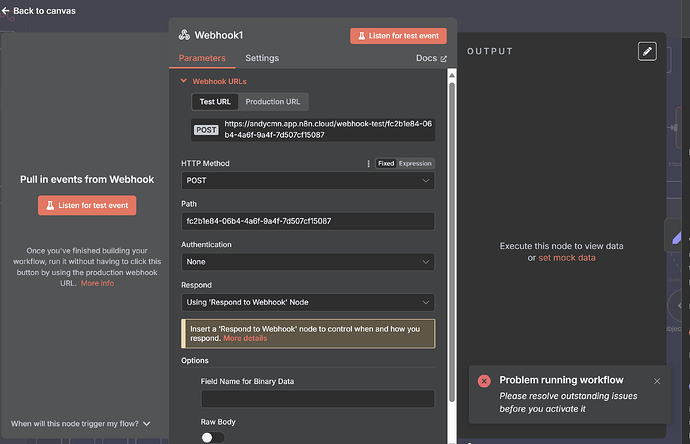Open the HTTP Method dropdown
The width and height of the screenshot is (690, 444).
coord(308,180)
